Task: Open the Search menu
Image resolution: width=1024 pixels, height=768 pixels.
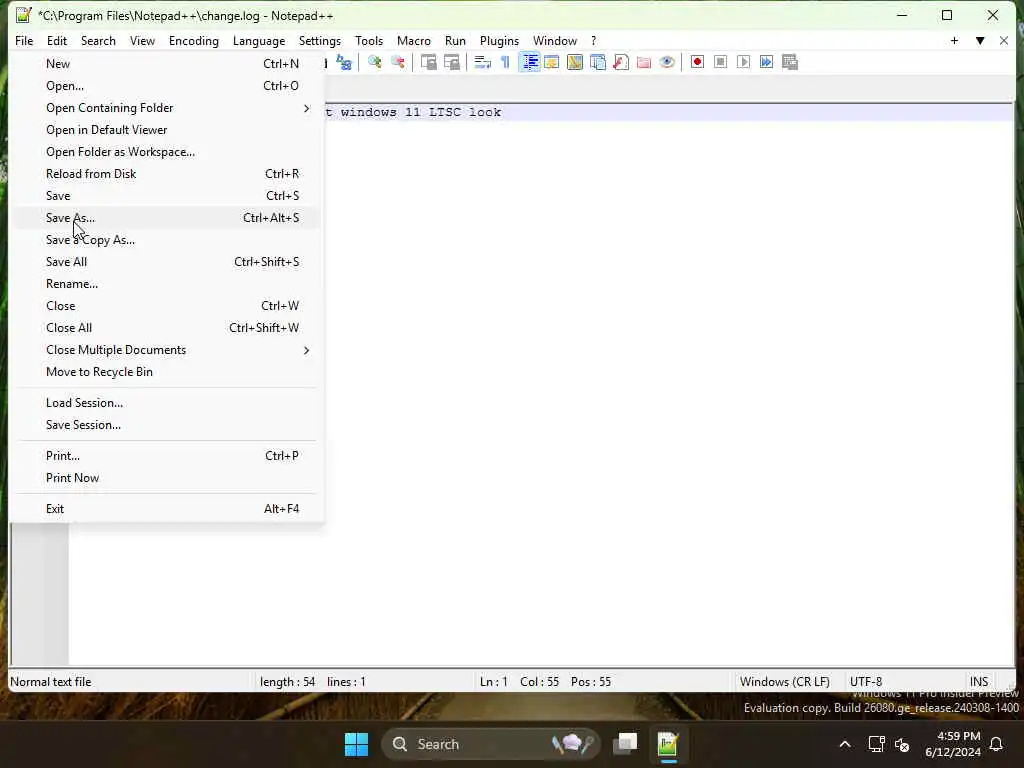Action: tap(98, 40)
